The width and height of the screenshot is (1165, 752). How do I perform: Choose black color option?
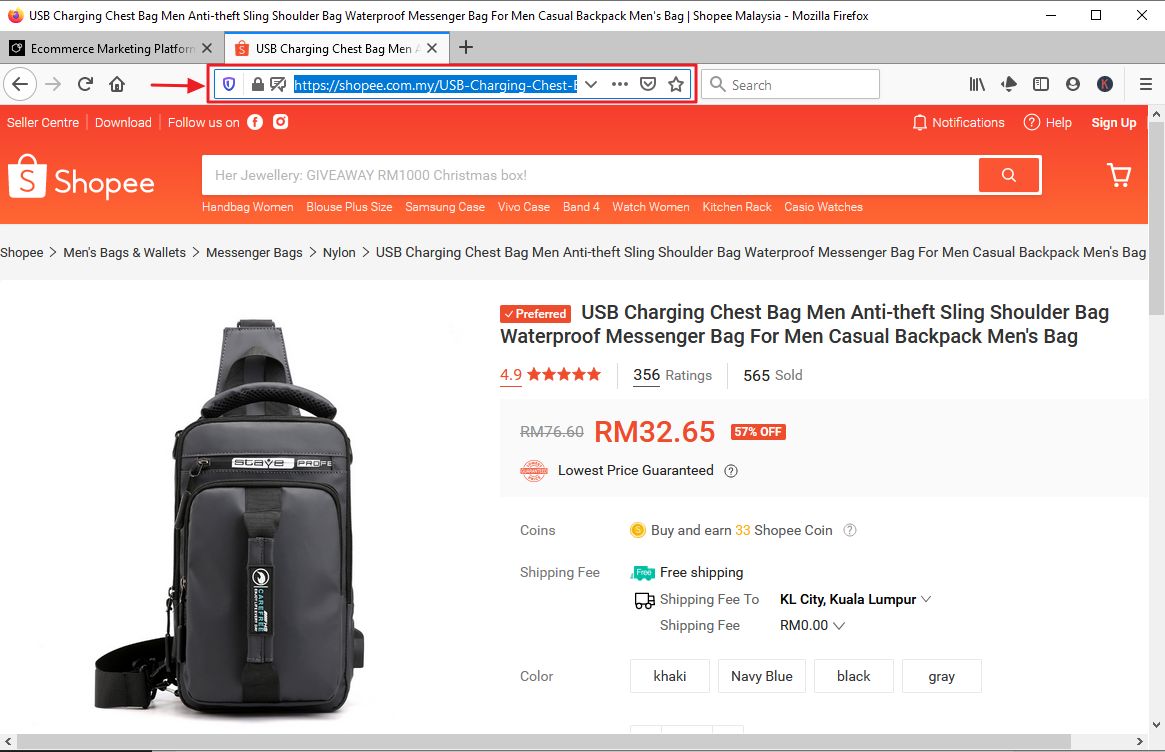coord(854,676)
